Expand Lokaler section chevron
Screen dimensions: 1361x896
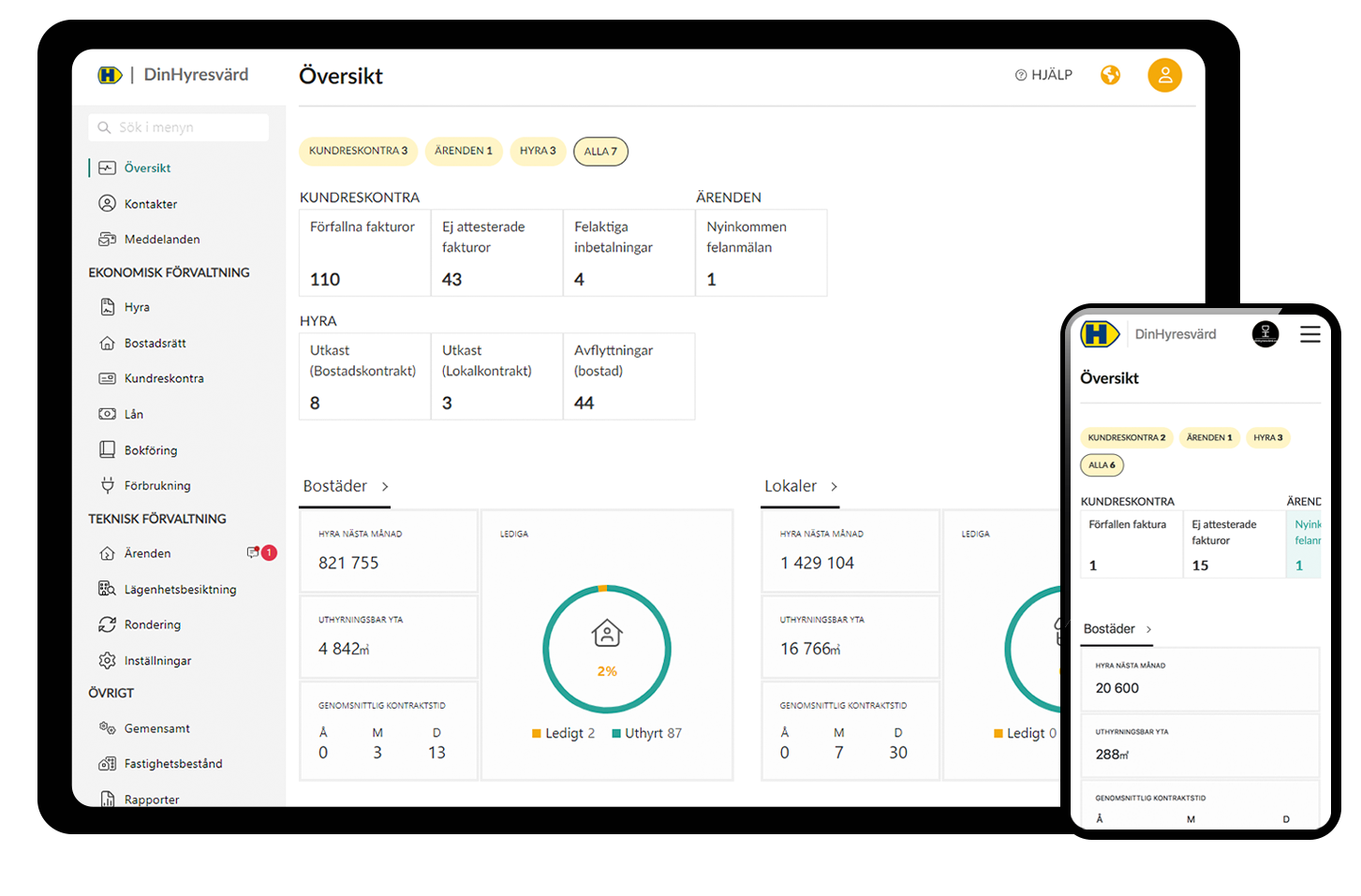tap(834, 487)
